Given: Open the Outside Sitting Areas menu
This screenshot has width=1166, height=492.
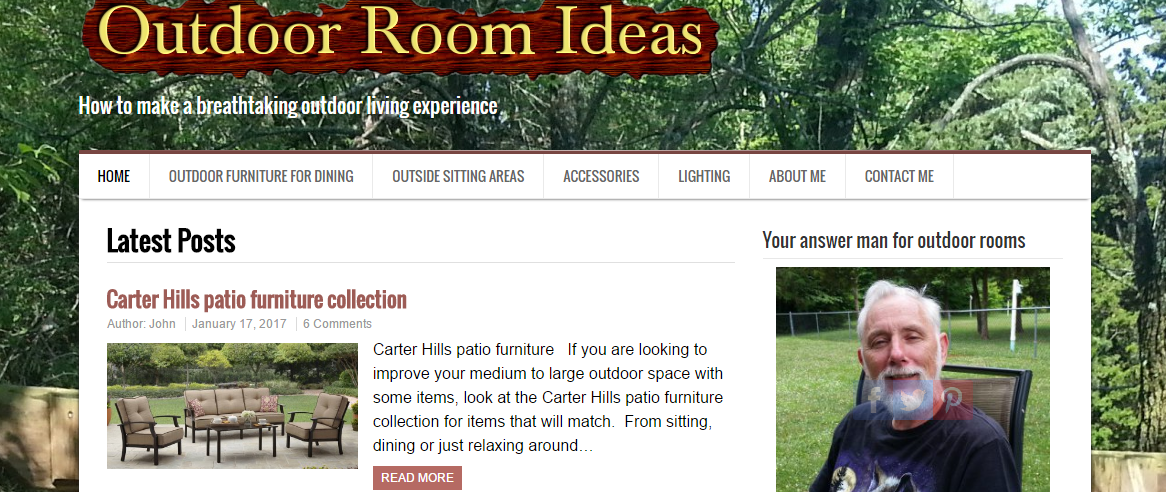Looking at the screenshot, I should click(x=458, y=177).
